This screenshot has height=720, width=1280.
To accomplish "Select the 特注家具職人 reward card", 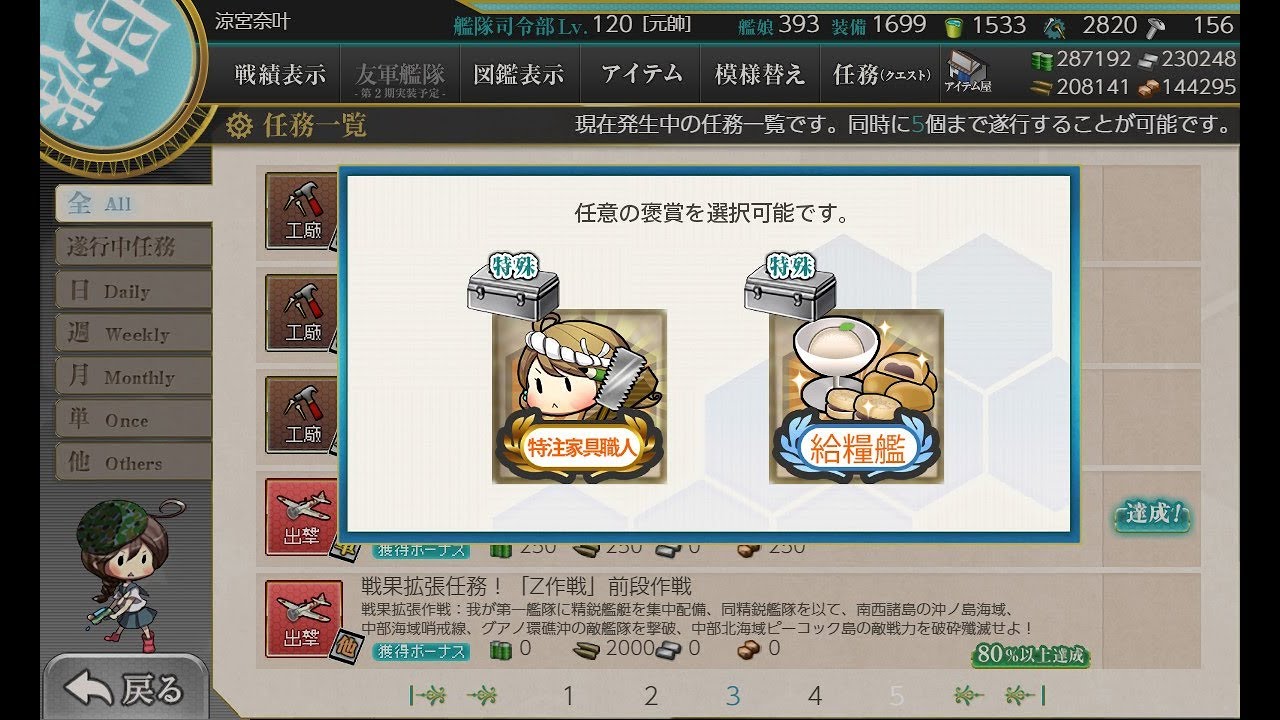I will 579,397.
